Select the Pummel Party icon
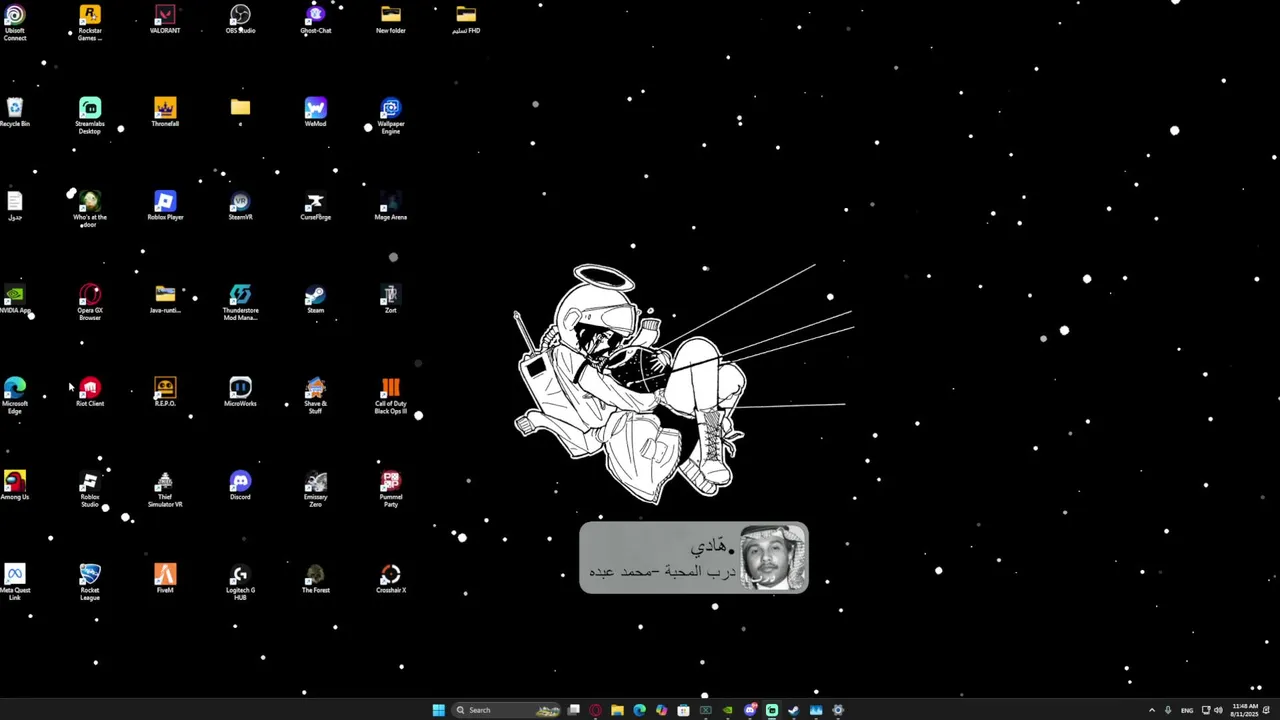Image resolution: width=1280 pixels, height=720 pixels. pos(390,488)
